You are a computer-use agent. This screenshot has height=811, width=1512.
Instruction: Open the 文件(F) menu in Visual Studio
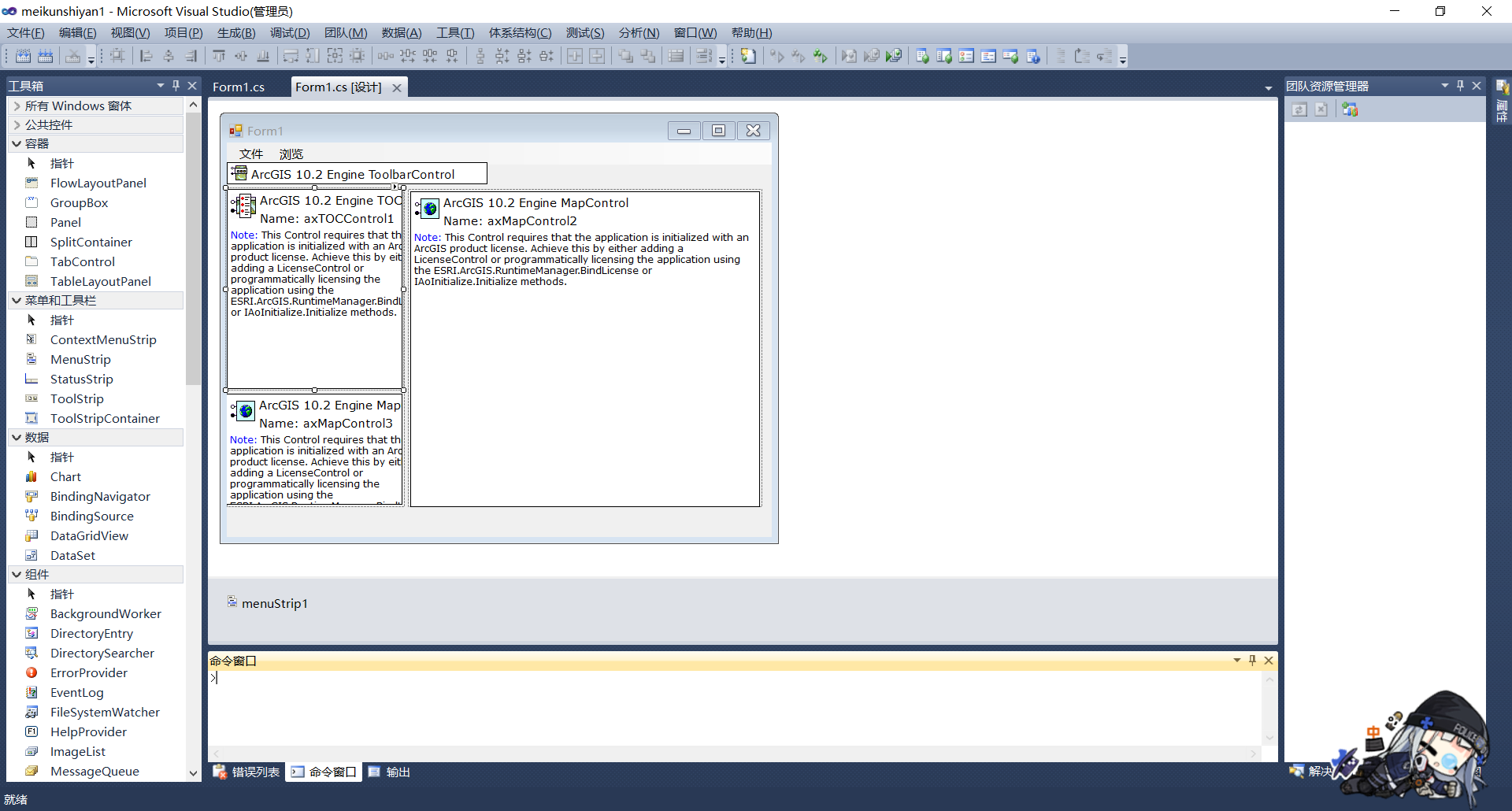click(26, 32)
